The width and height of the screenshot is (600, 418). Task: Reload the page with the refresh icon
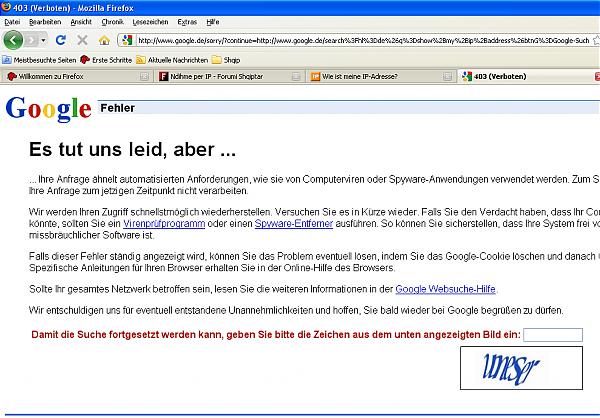click(x=60, y=40)
